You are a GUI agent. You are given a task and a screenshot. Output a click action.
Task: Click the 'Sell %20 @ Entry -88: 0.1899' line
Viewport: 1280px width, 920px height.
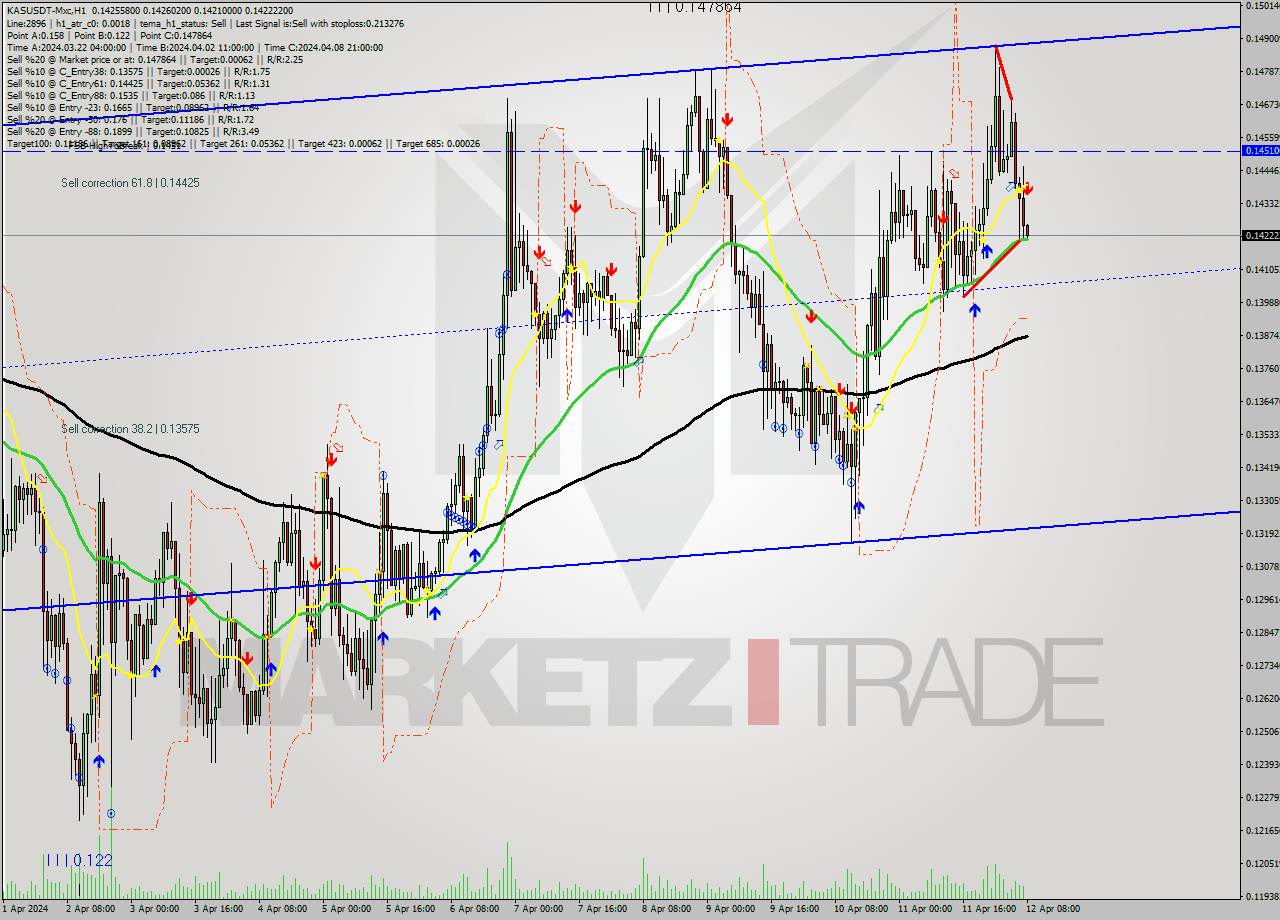point(133,131)
